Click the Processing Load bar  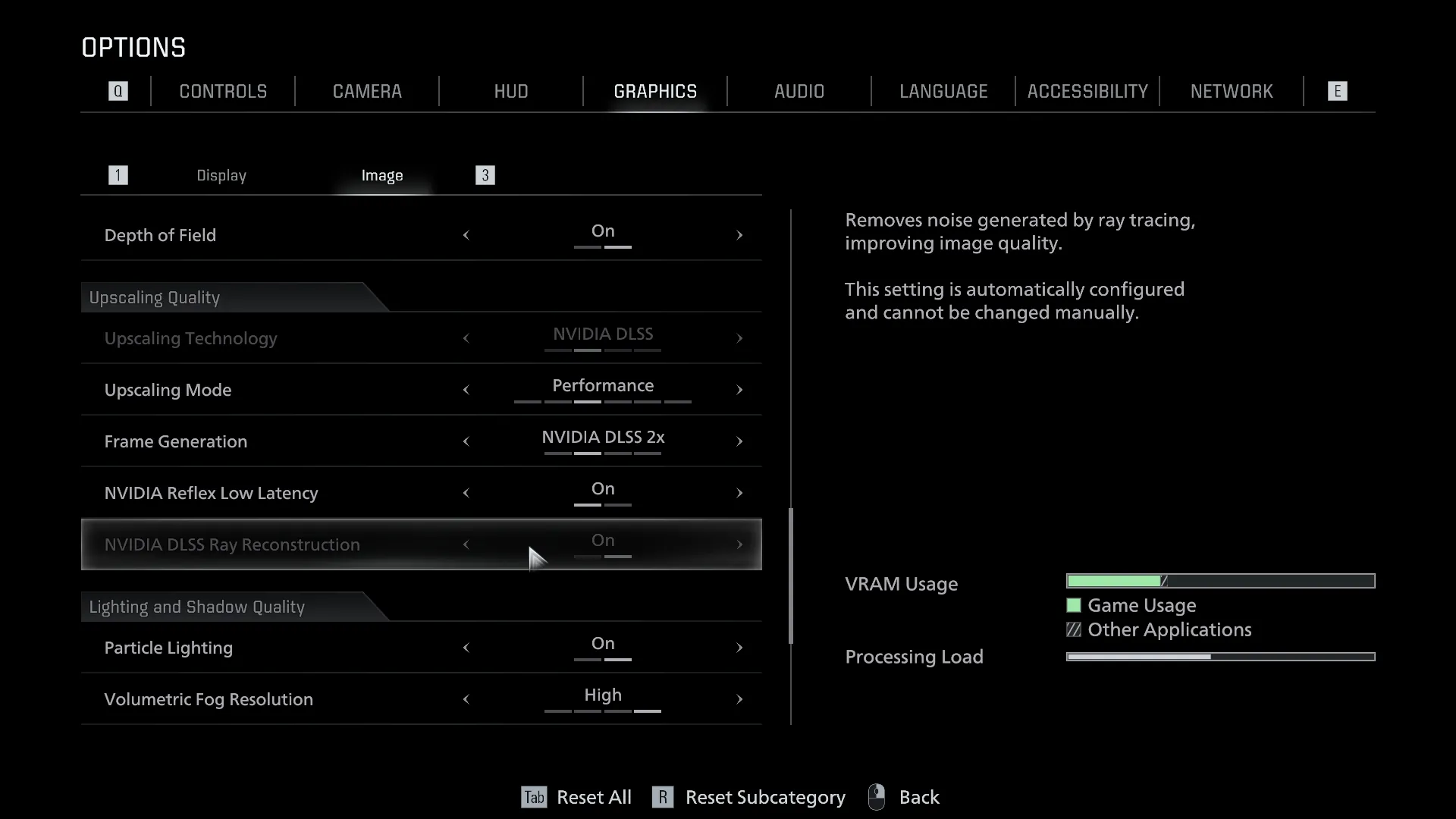(1220, 657)
